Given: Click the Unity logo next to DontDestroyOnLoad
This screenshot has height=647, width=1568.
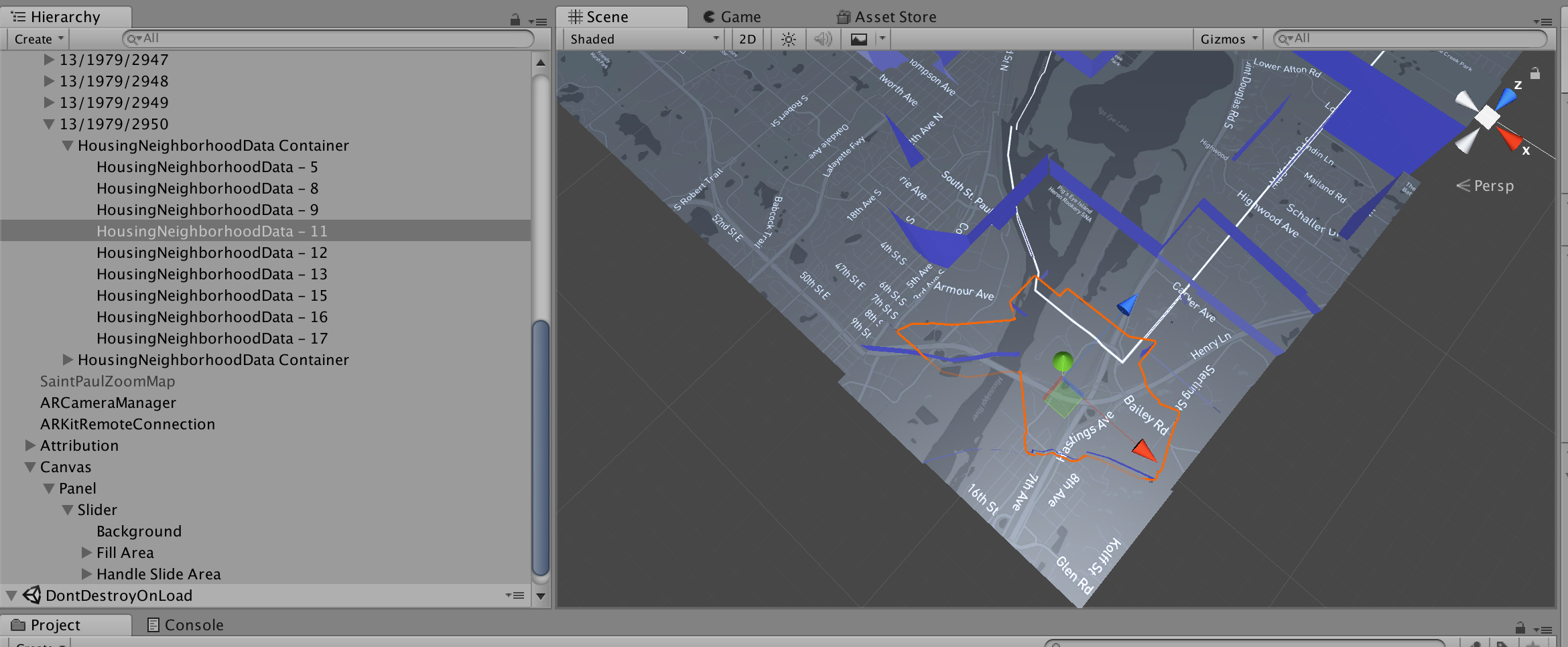Looking at the screenshot, I should [x=32, y=595].
